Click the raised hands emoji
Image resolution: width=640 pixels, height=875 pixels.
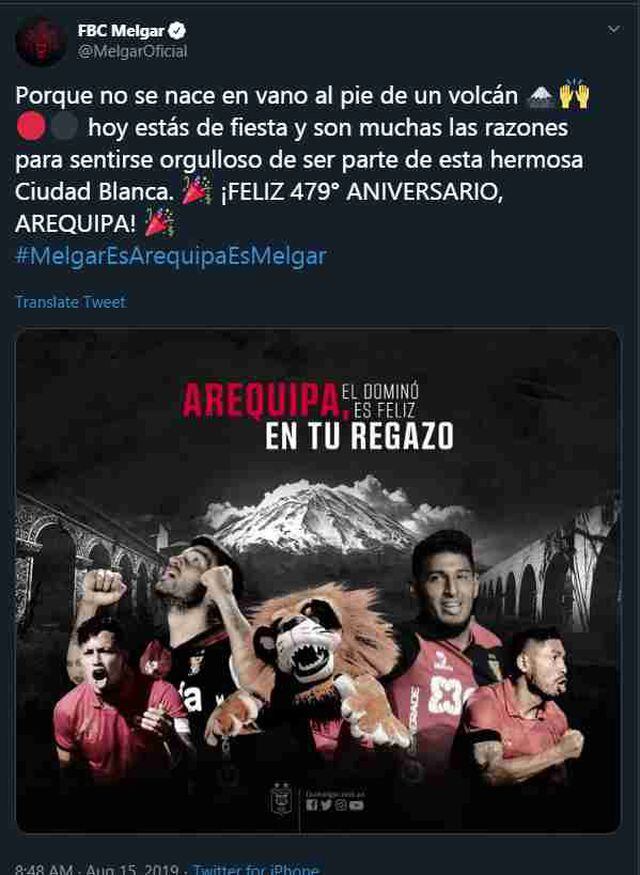tap(574, 95)
